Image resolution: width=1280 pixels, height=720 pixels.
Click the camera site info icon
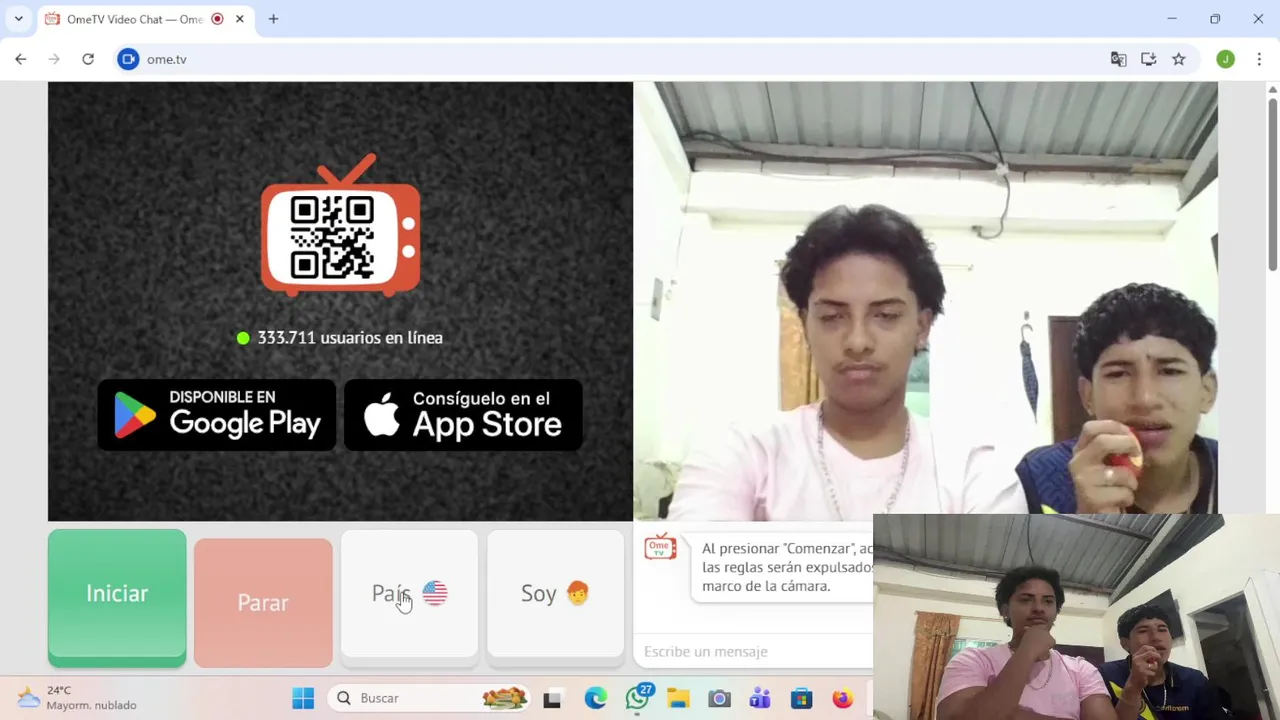pos(128,59)
